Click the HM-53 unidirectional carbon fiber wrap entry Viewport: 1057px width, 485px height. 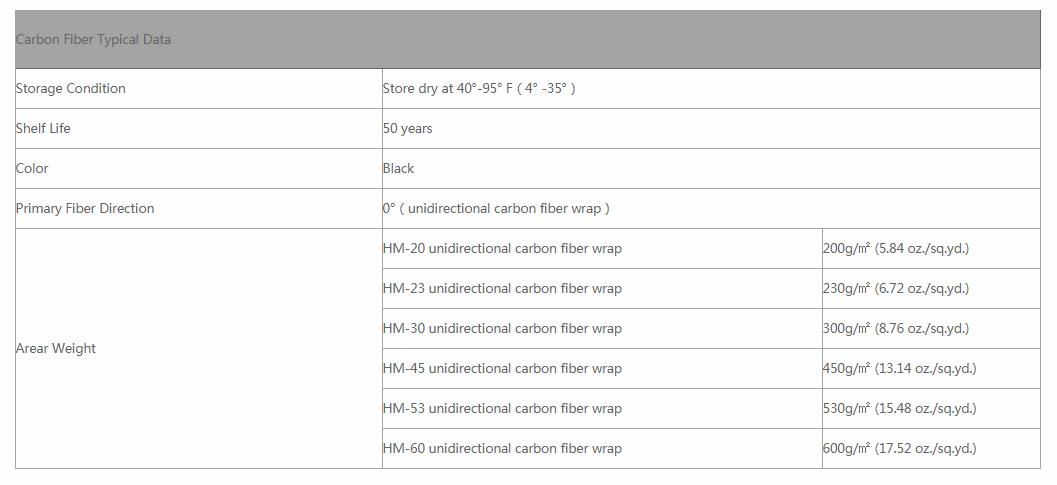502,409
